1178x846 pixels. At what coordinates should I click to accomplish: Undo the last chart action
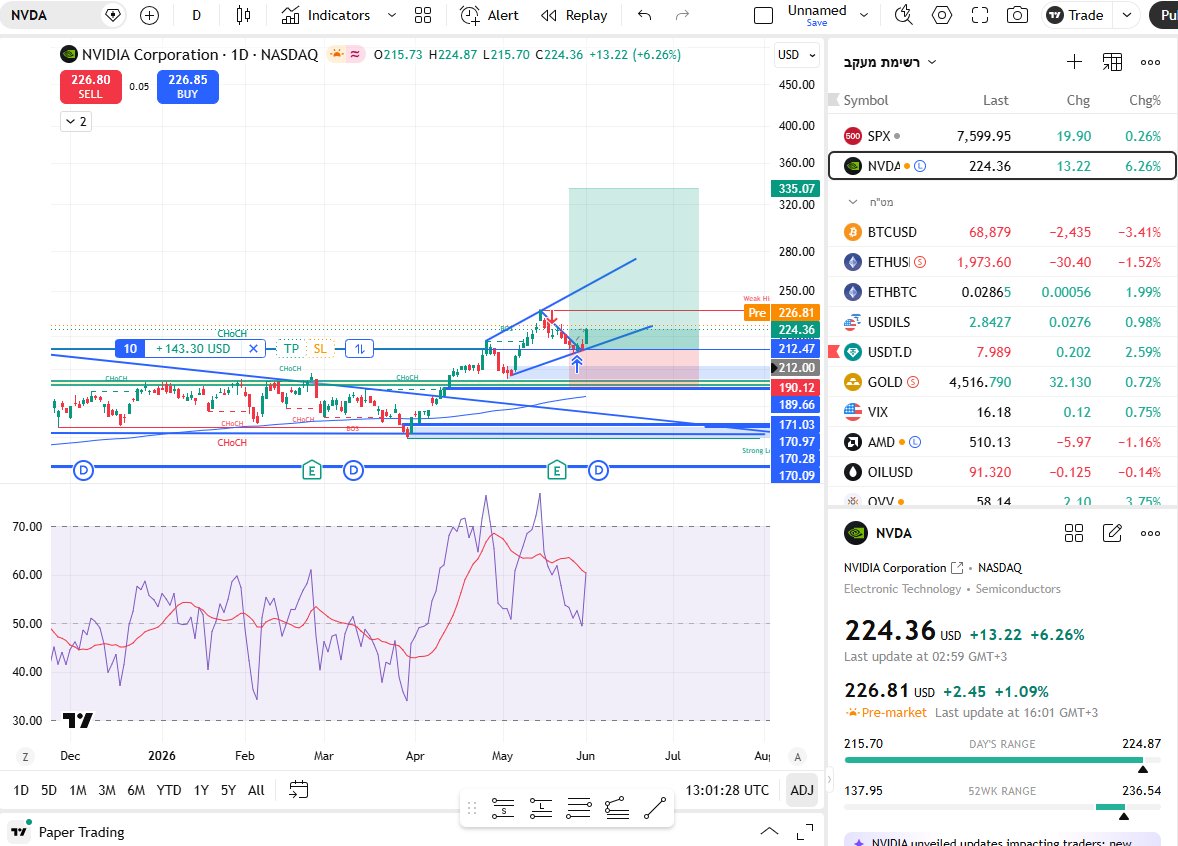pyautogui.click(x=645, y=15)
